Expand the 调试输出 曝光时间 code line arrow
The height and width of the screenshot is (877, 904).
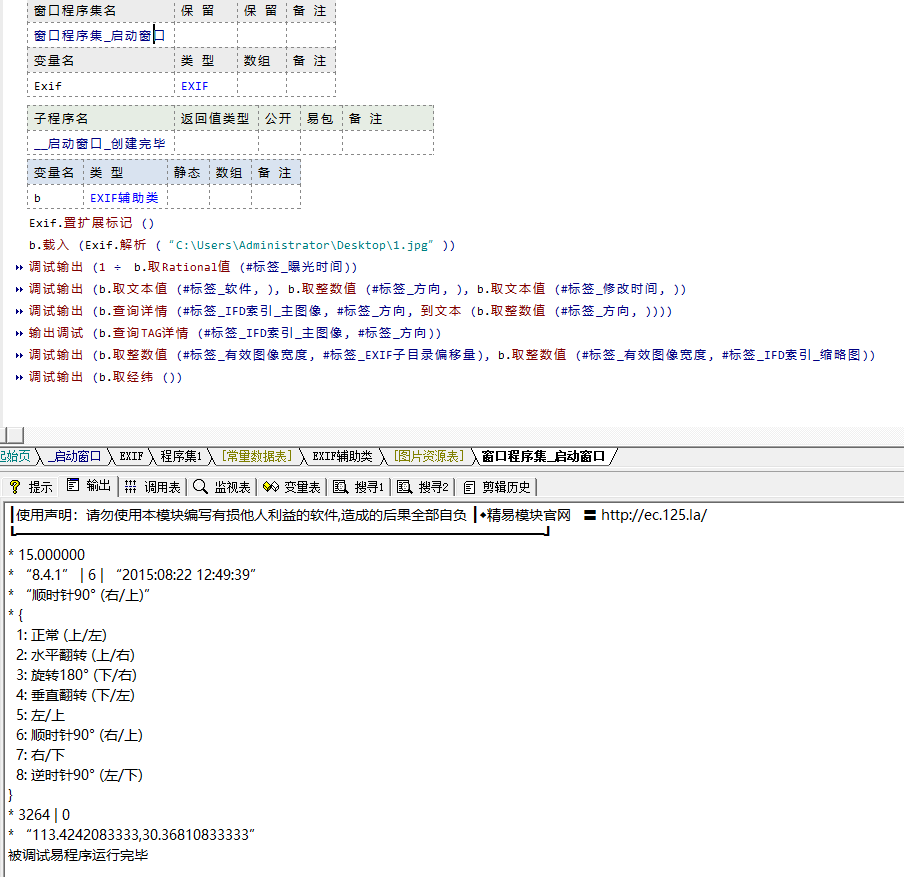coord(20,268)
